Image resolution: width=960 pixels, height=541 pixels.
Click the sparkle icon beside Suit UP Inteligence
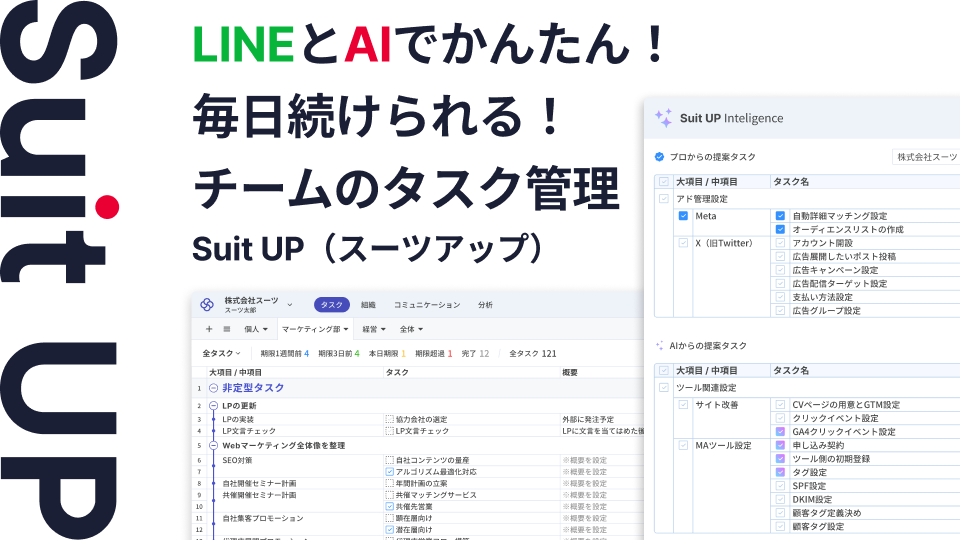663,118
